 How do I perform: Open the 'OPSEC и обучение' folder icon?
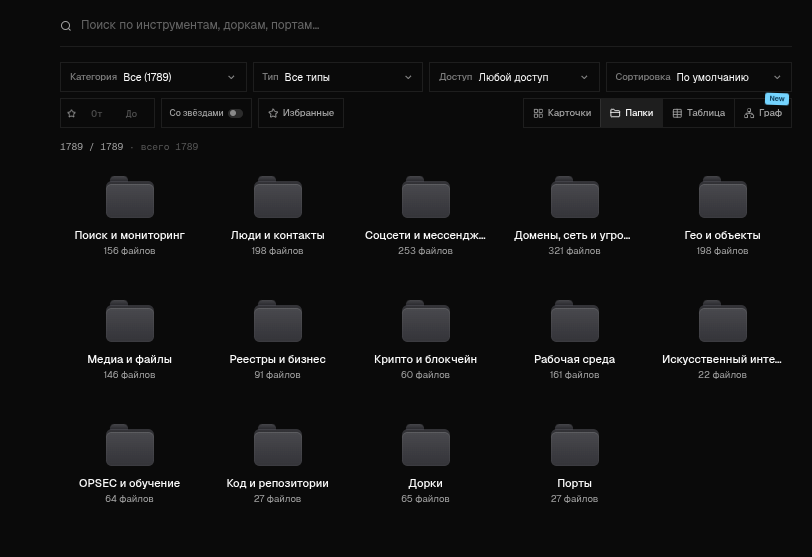click(129, 445)
